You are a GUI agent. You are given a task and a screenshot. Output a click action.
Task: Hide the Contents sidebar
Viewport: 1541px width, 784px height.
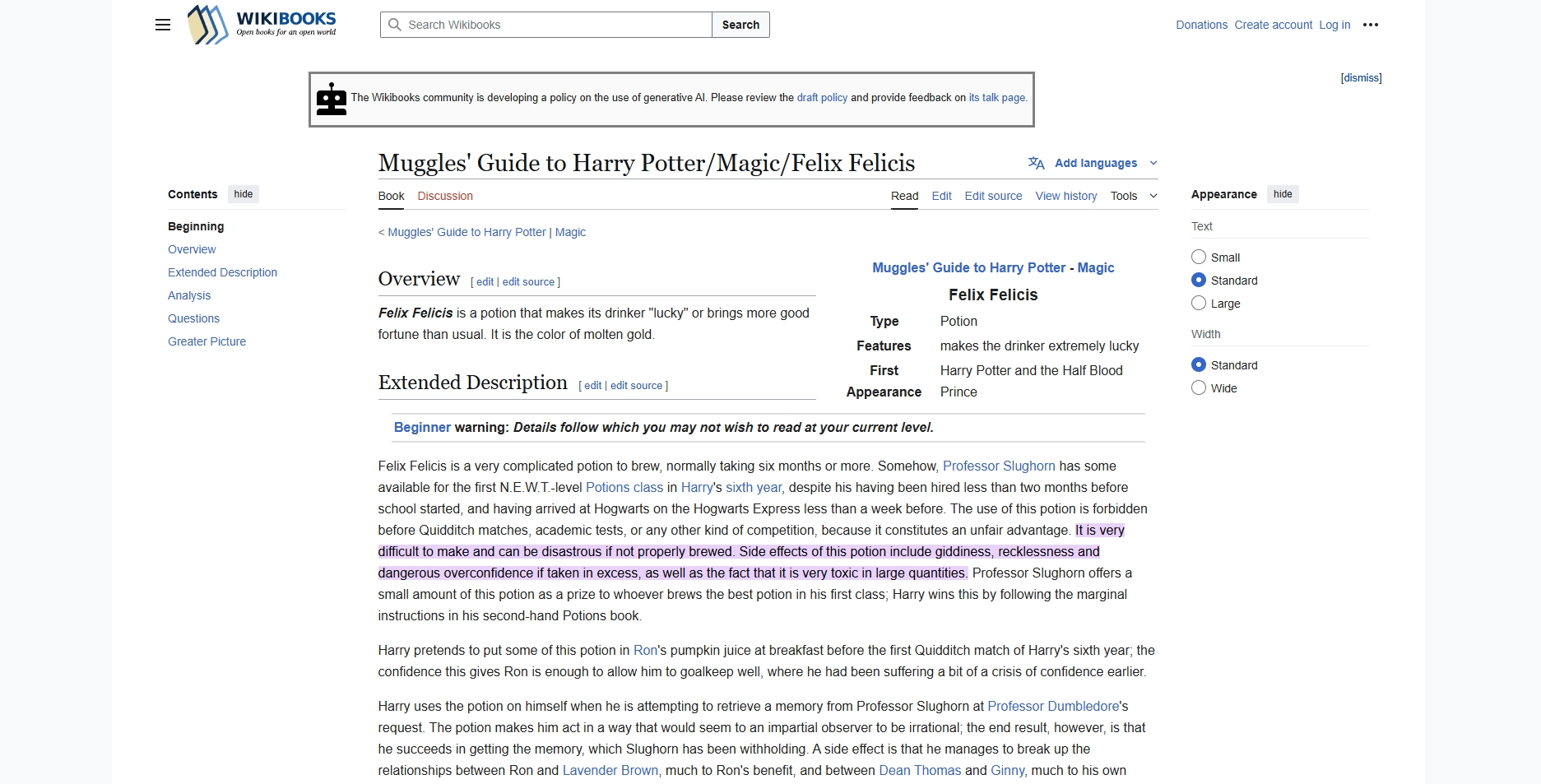(244, 194)
